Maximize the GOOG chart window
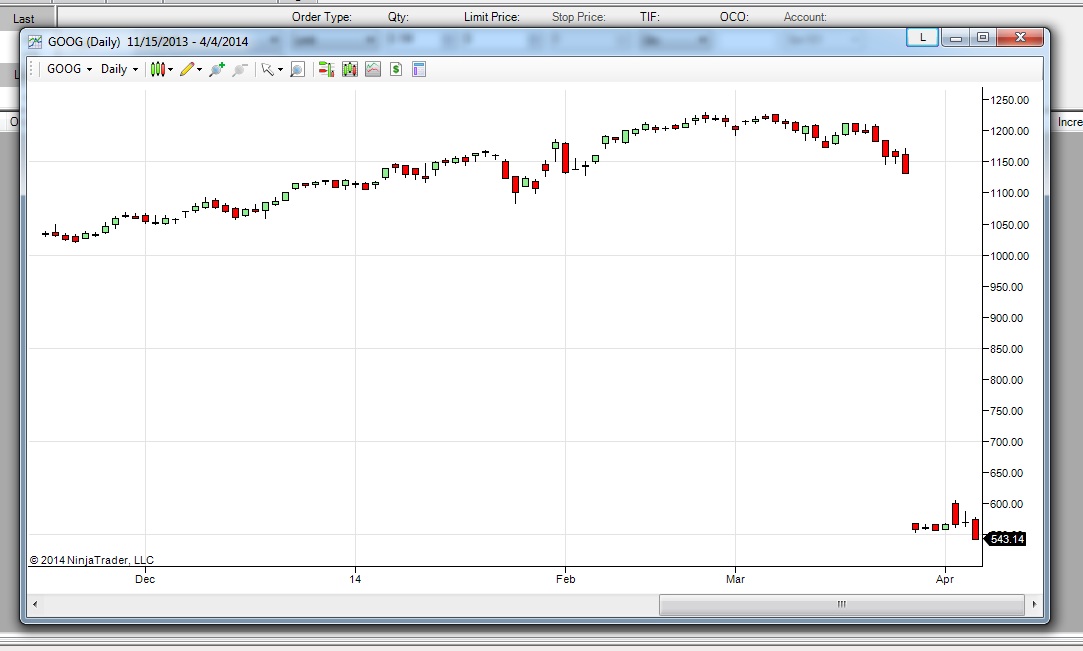 point(983,37)
